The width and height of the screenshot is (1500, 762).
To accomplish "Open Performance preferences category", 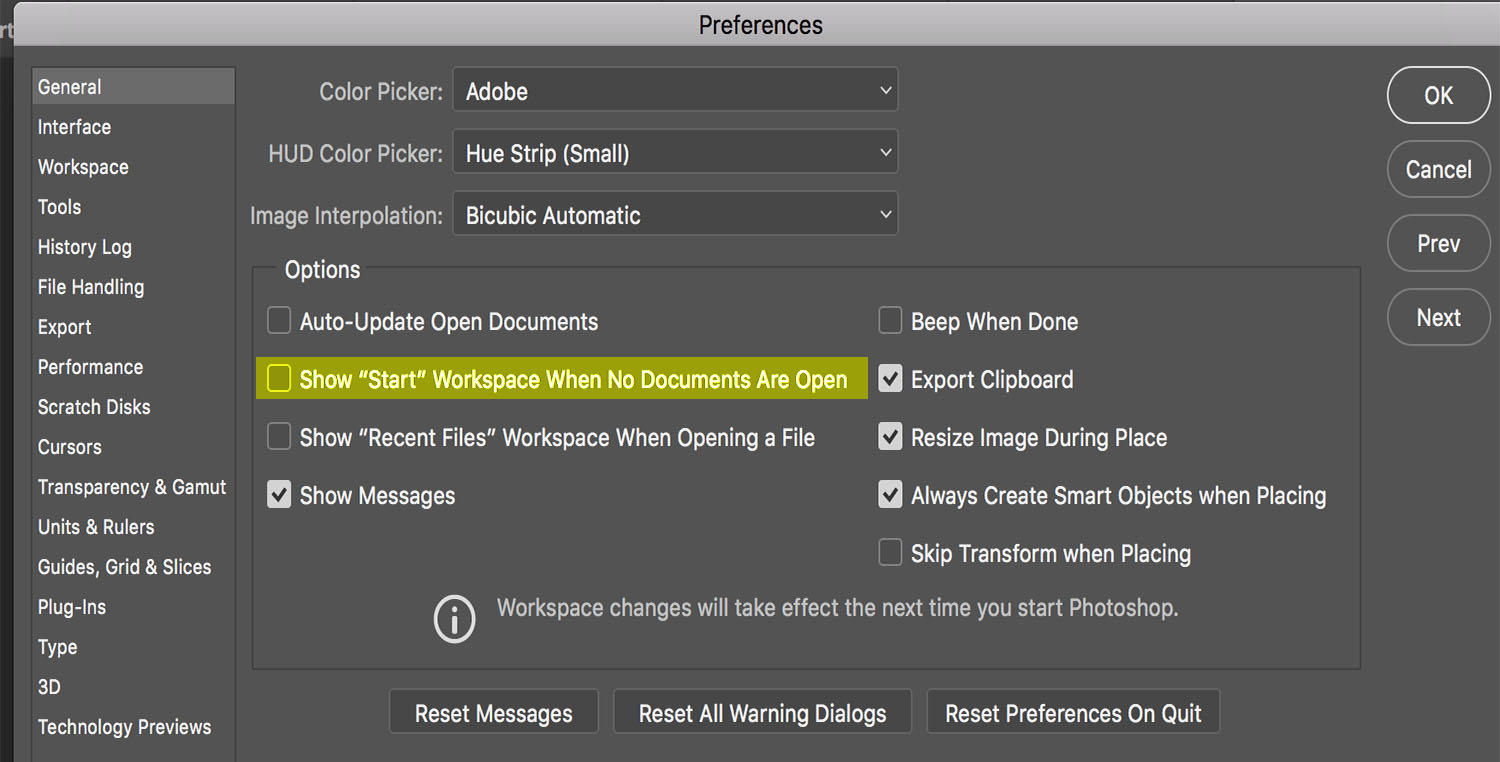I will tap(90, 367).
